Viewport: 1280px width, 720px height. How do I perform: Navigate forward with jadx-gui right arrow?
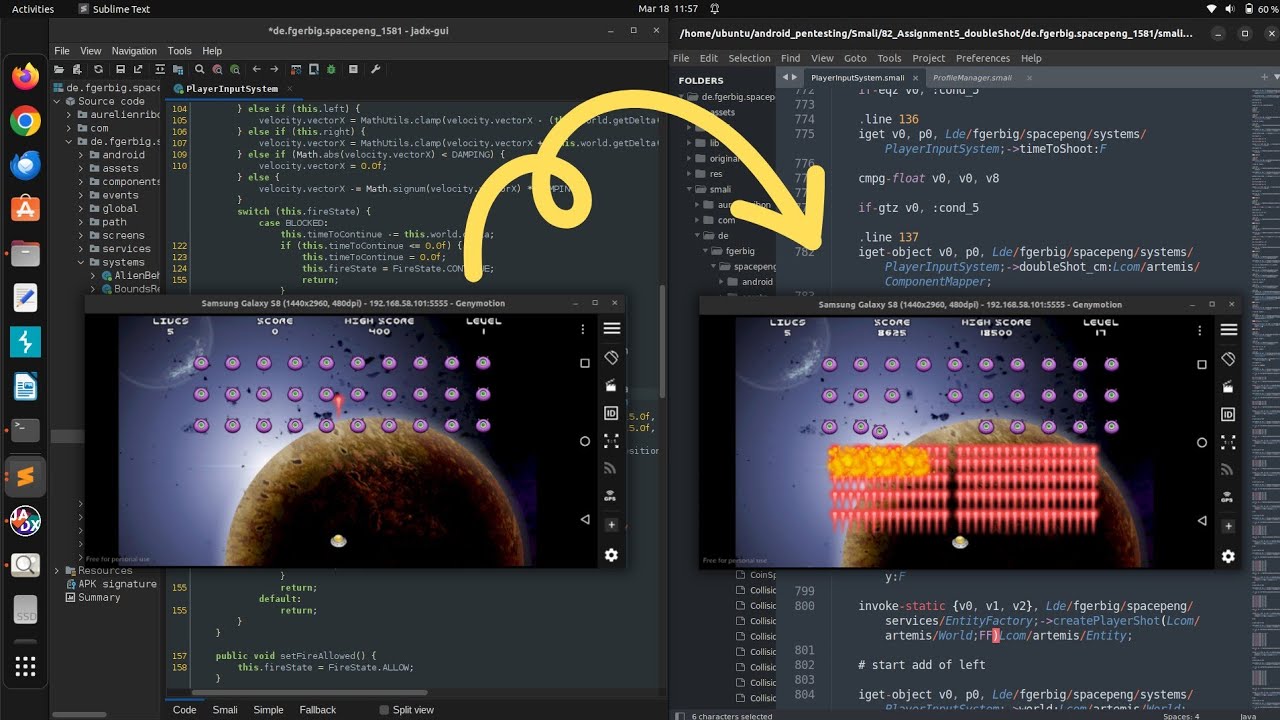[274, 70]
